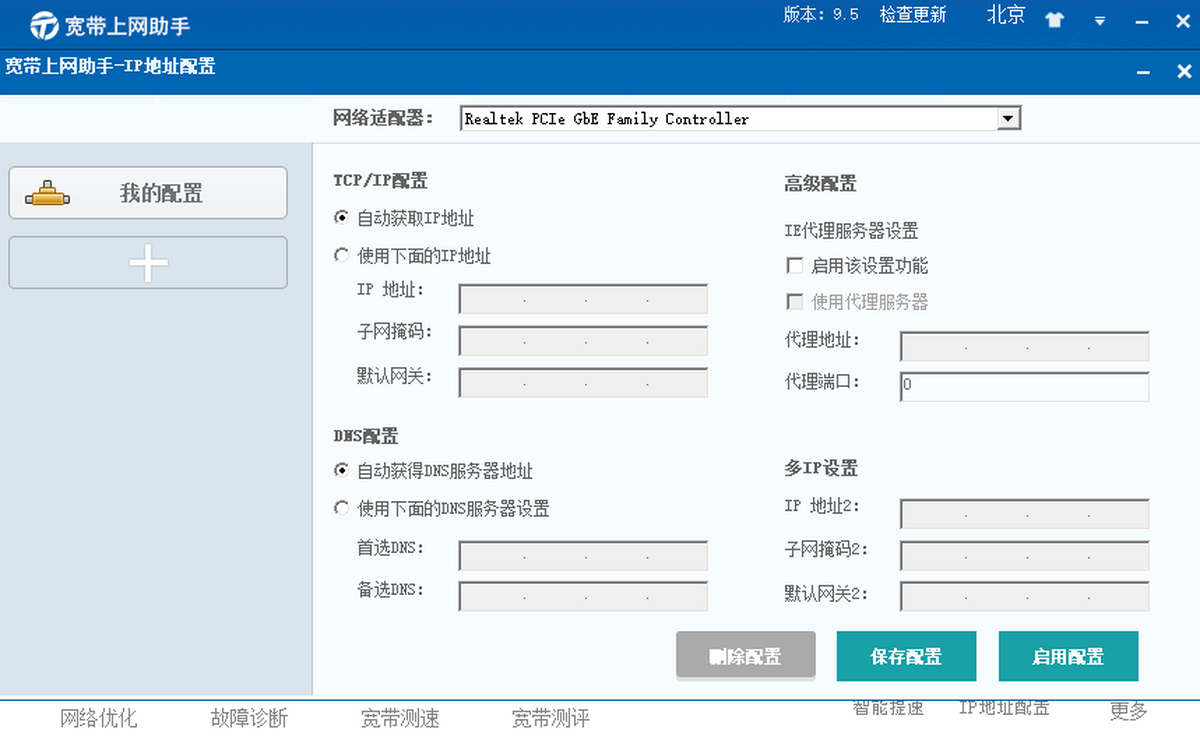Toggle 使用代理服务器 checkbox
1200x747 pixels.
(795, 301)
